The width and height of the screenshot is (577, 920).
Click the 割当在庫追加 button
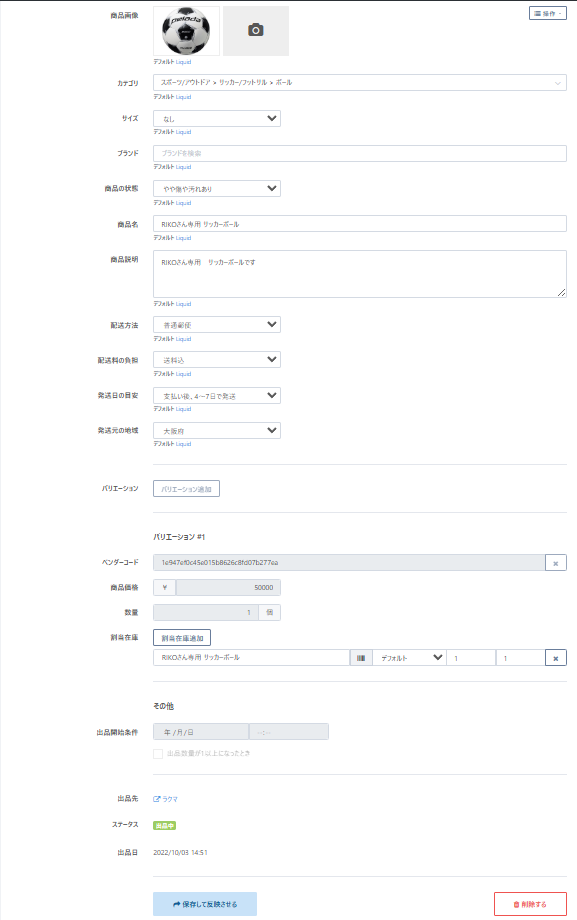pos(182,638)
